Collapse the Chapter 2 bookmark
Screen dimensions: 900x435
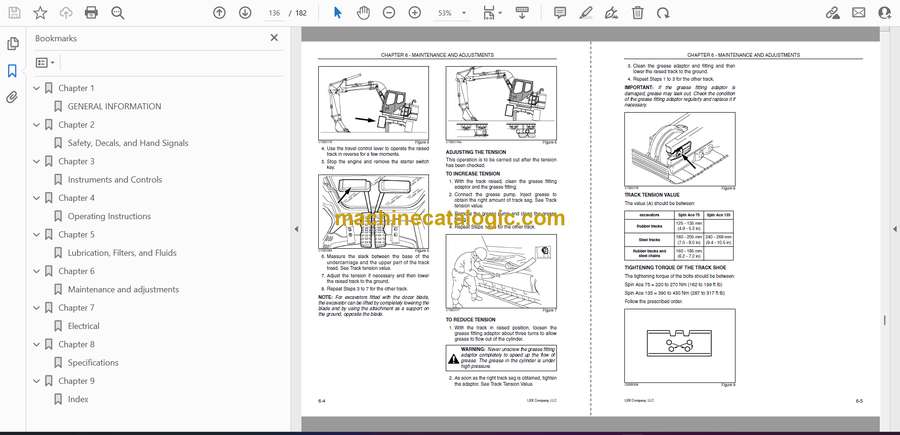pyautogui.click(x=37, y=125)
